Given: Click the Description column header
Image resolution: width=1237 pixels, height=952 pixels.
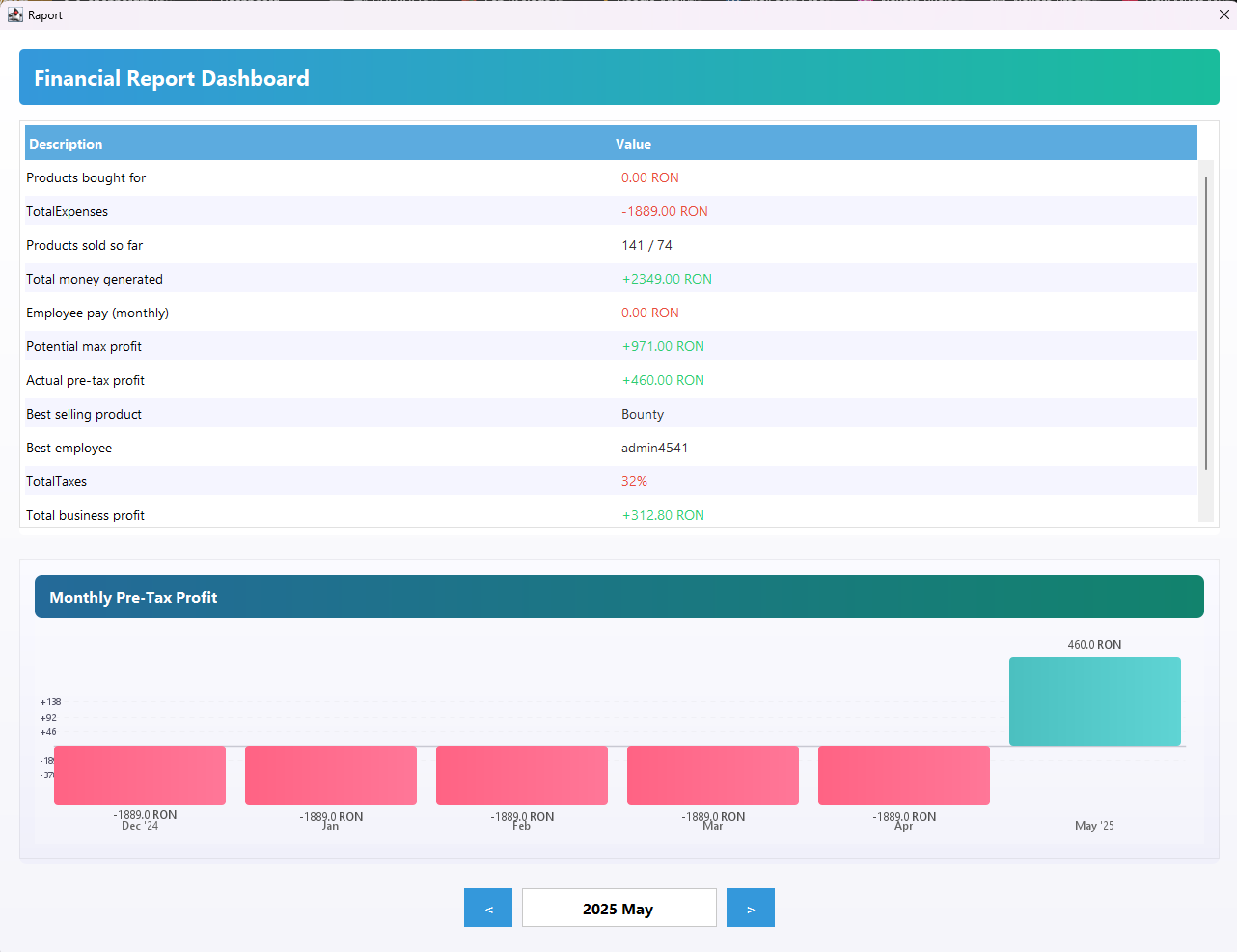Looking at the screenshot, I should click(66, 144).
